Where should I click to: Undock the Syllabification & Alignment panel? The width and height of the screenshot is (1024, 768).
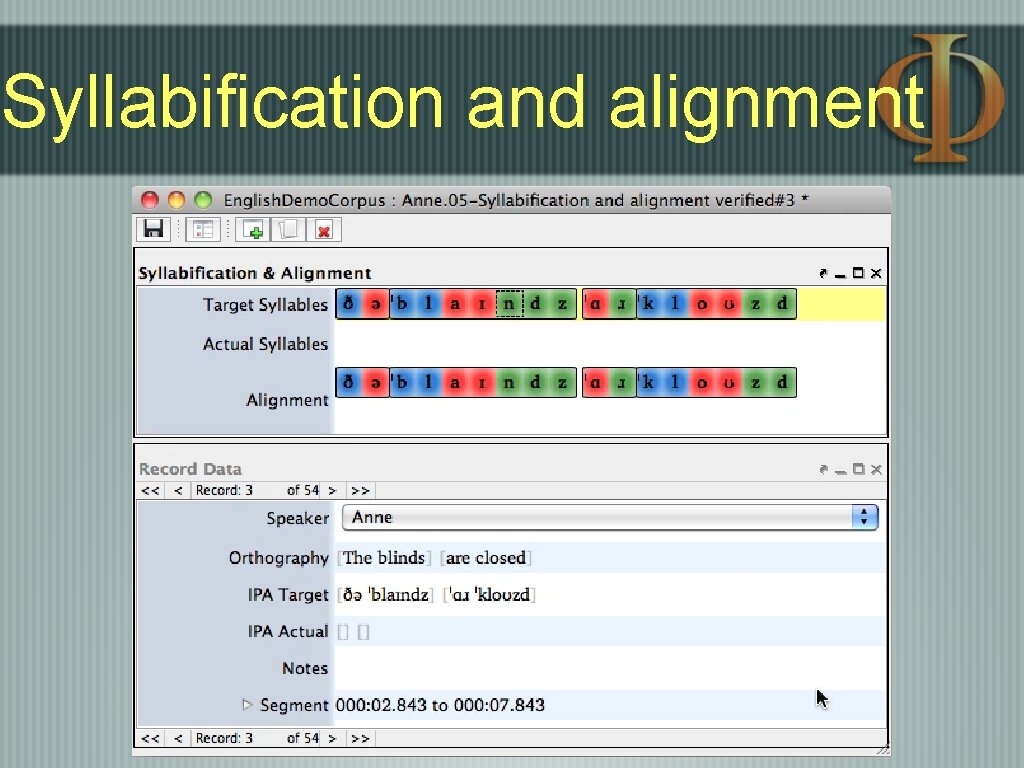click(824, 273)
